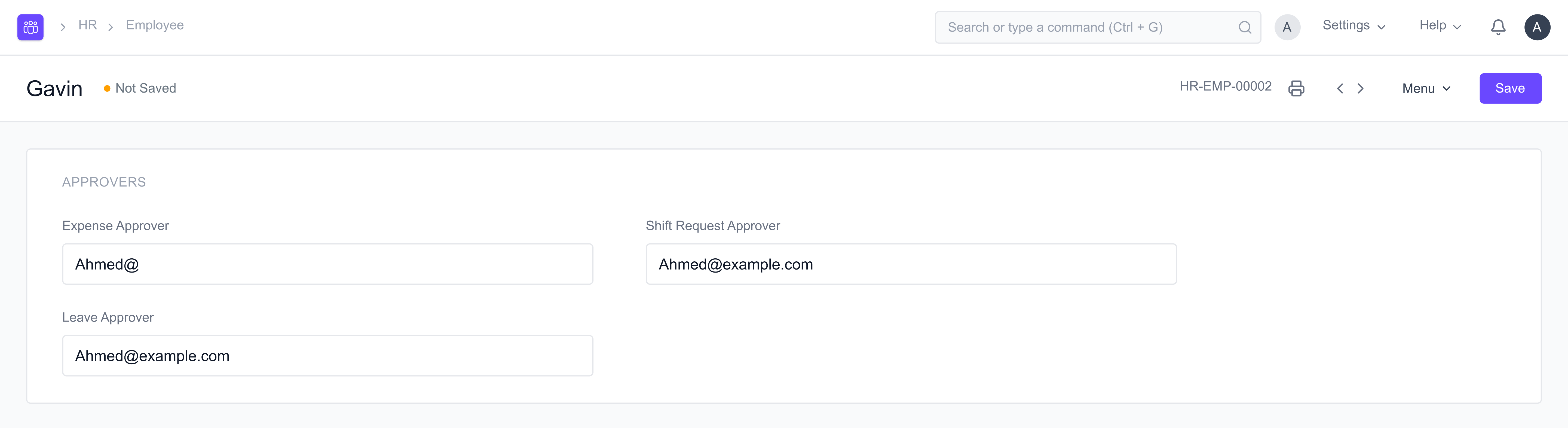Go to previous record with left chevron

coord(1340,88)
